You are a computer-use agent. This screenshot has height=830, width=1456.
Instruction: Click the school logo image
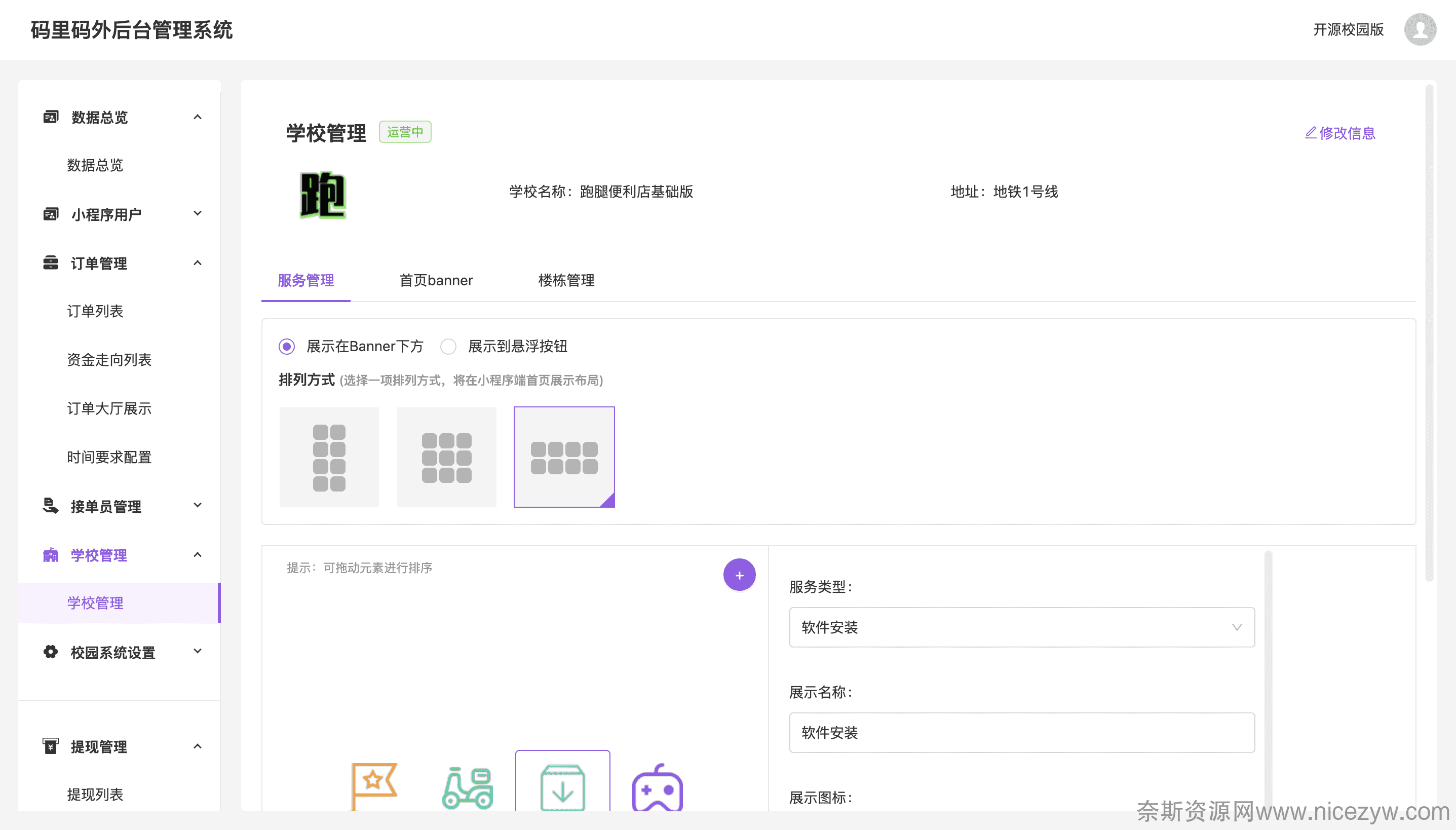(323, 195)
